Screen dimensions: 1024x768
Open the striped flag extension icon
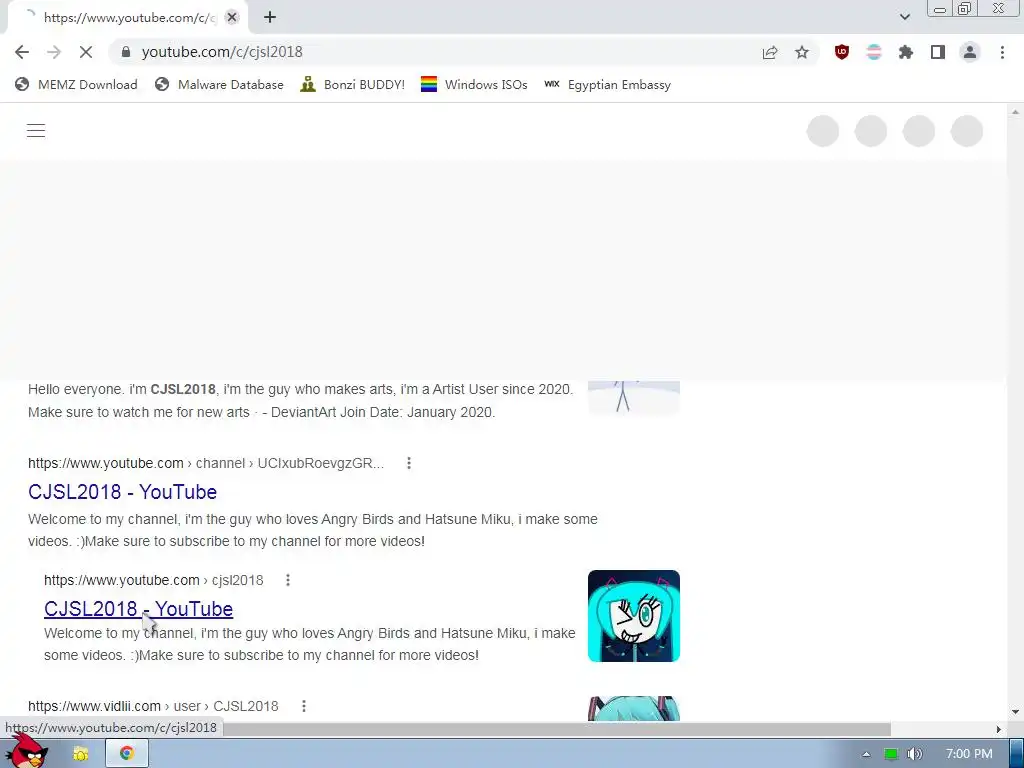pyautogui.click(x=874, y=52)
